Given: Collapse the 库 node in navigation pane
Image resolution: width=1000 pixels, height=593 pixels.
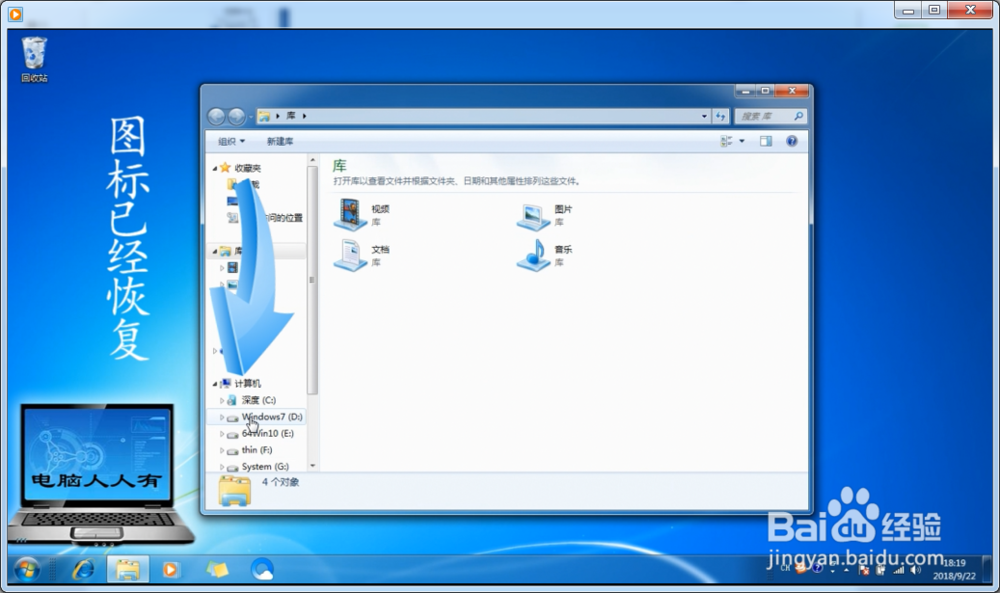Looking at the screenshot, I should coord(214,251).
